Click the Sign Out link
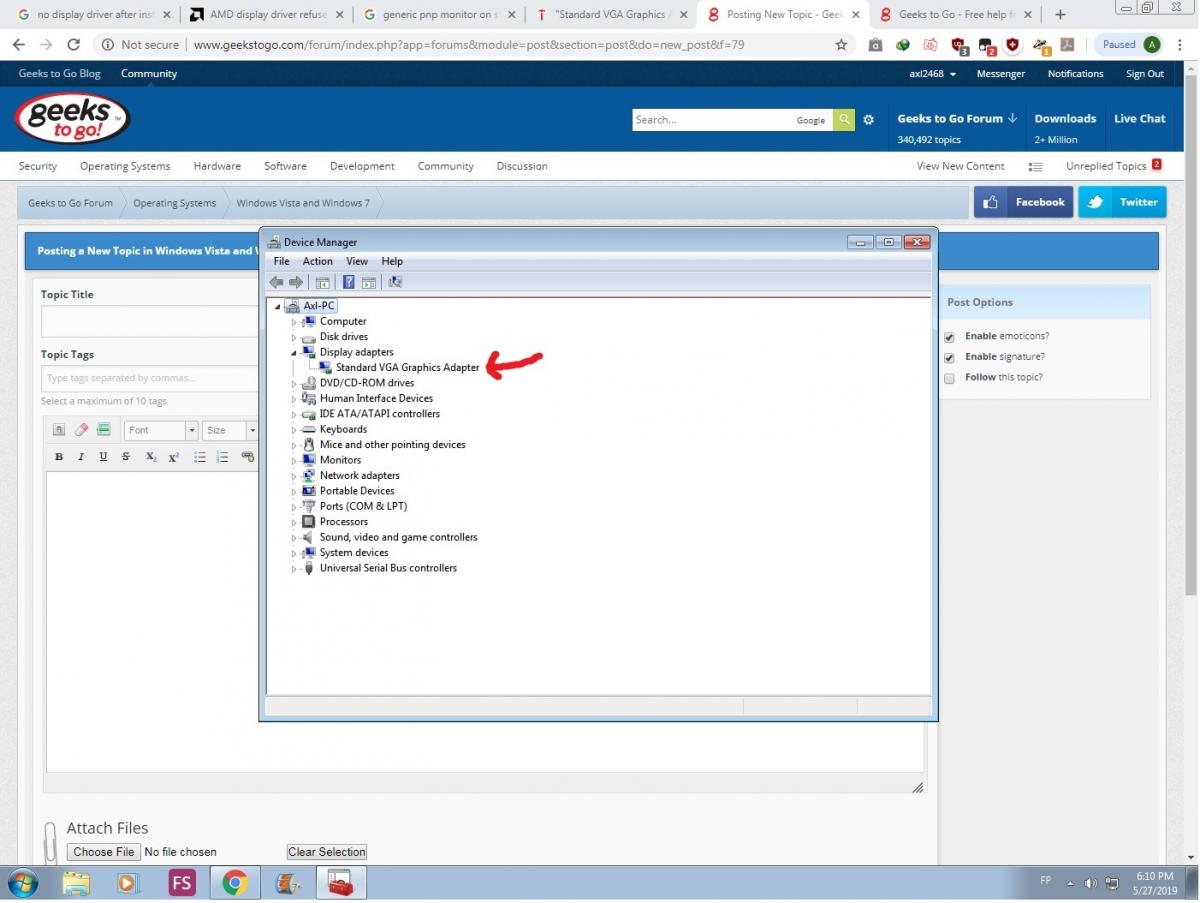 click(x=1145, y=74)
